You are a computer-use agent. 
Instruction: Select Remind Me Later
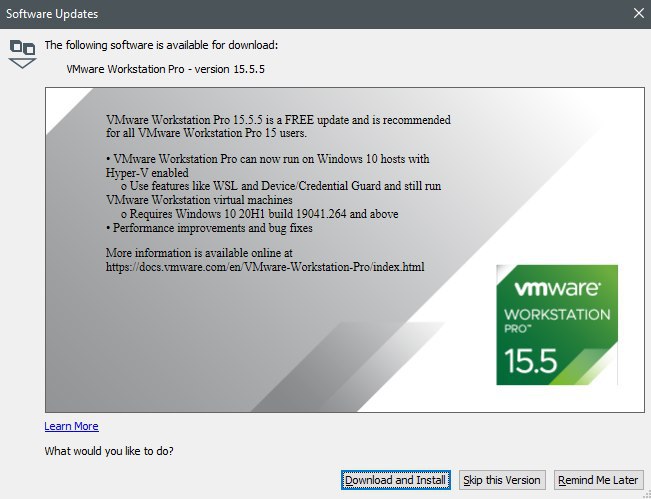[598, 480]
